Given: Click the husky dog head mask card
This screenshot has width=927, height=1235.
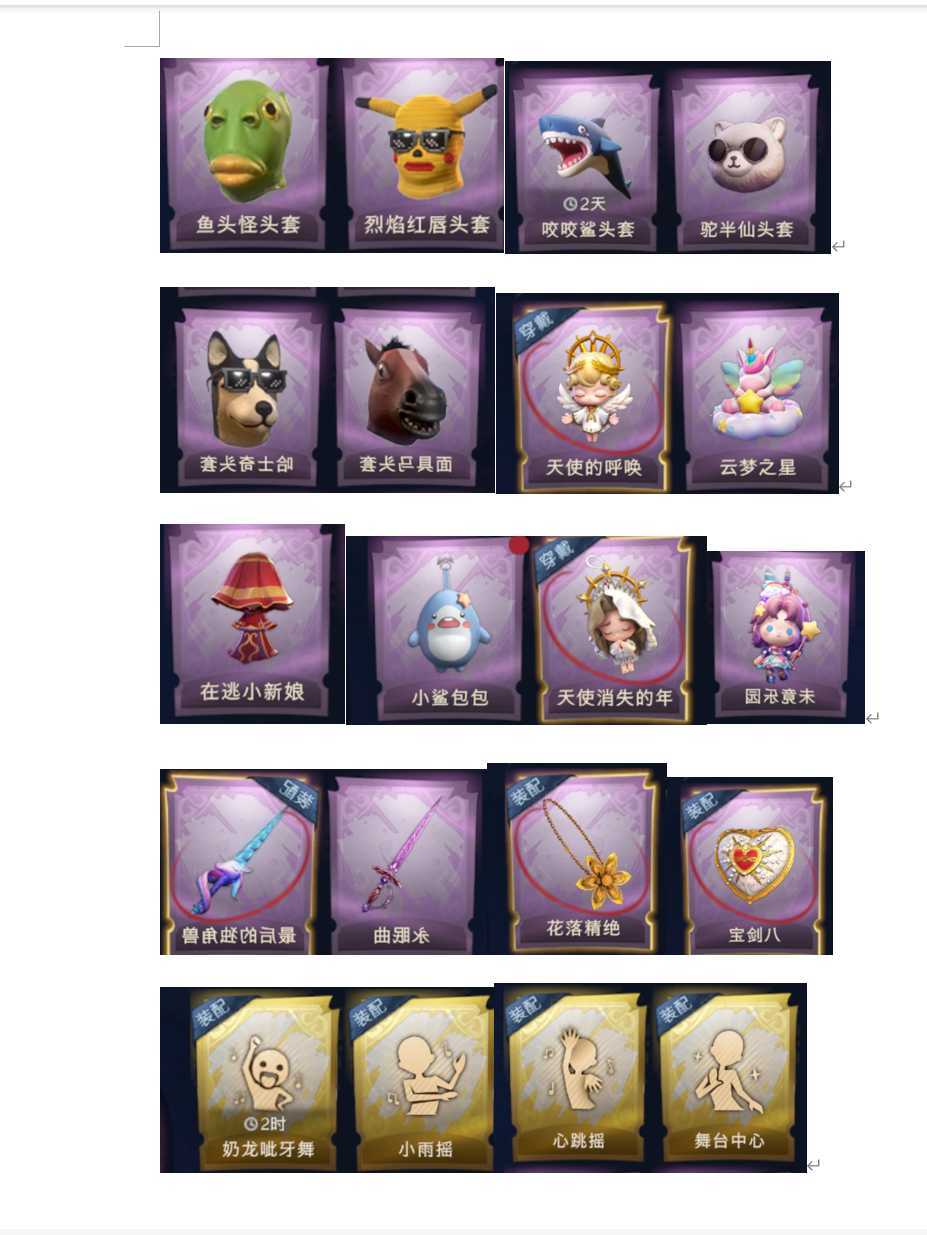Looking at the screenshot, I should click(248, 392).
